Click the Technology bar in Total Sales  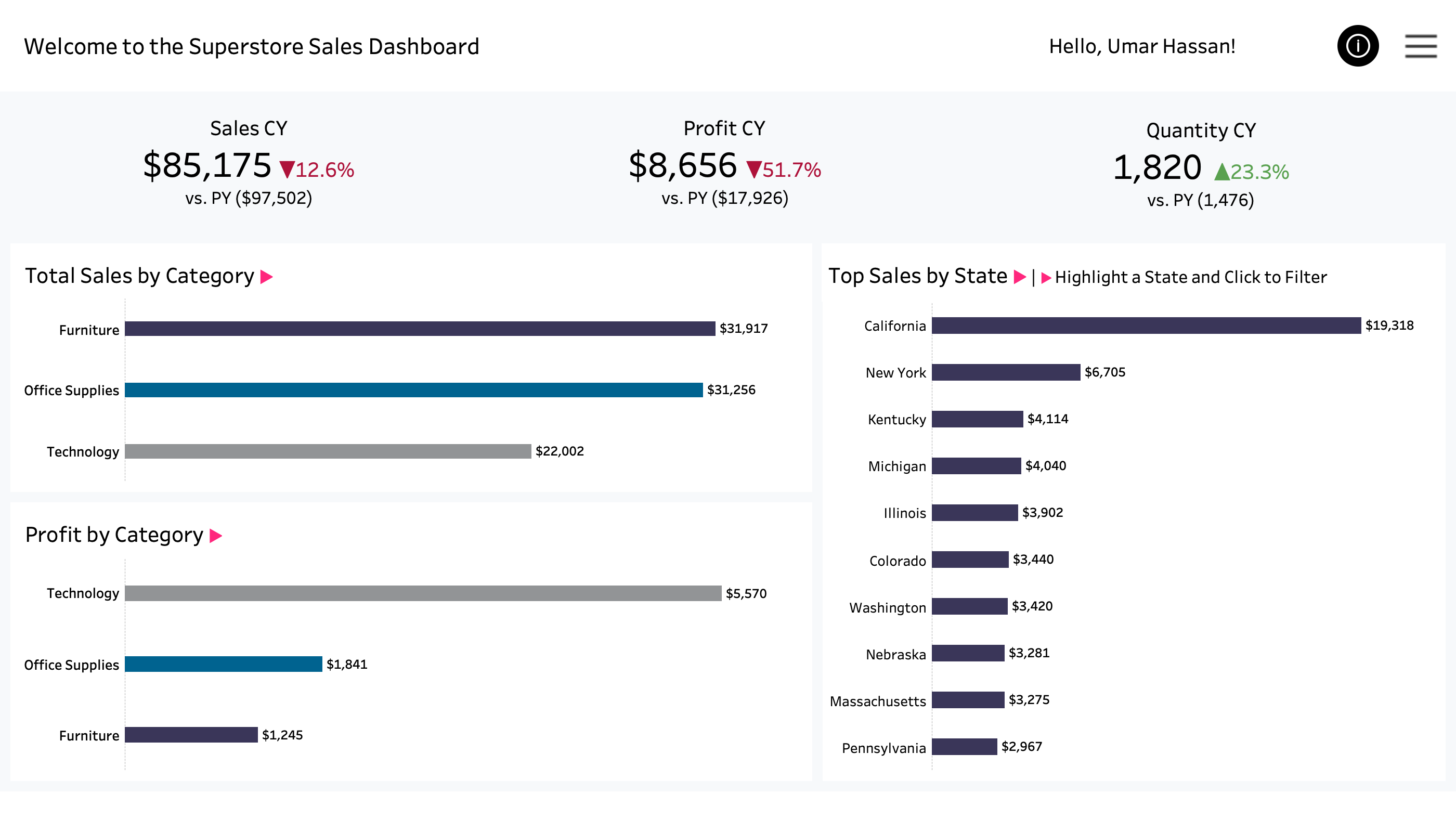pos(328,451)
